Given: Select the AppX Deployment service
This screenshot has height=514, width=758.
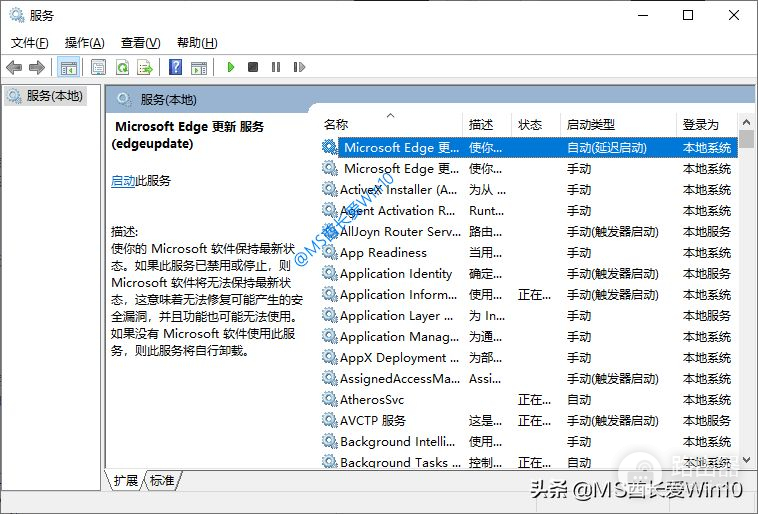Looking at the screenshot, I should [529, 358].
